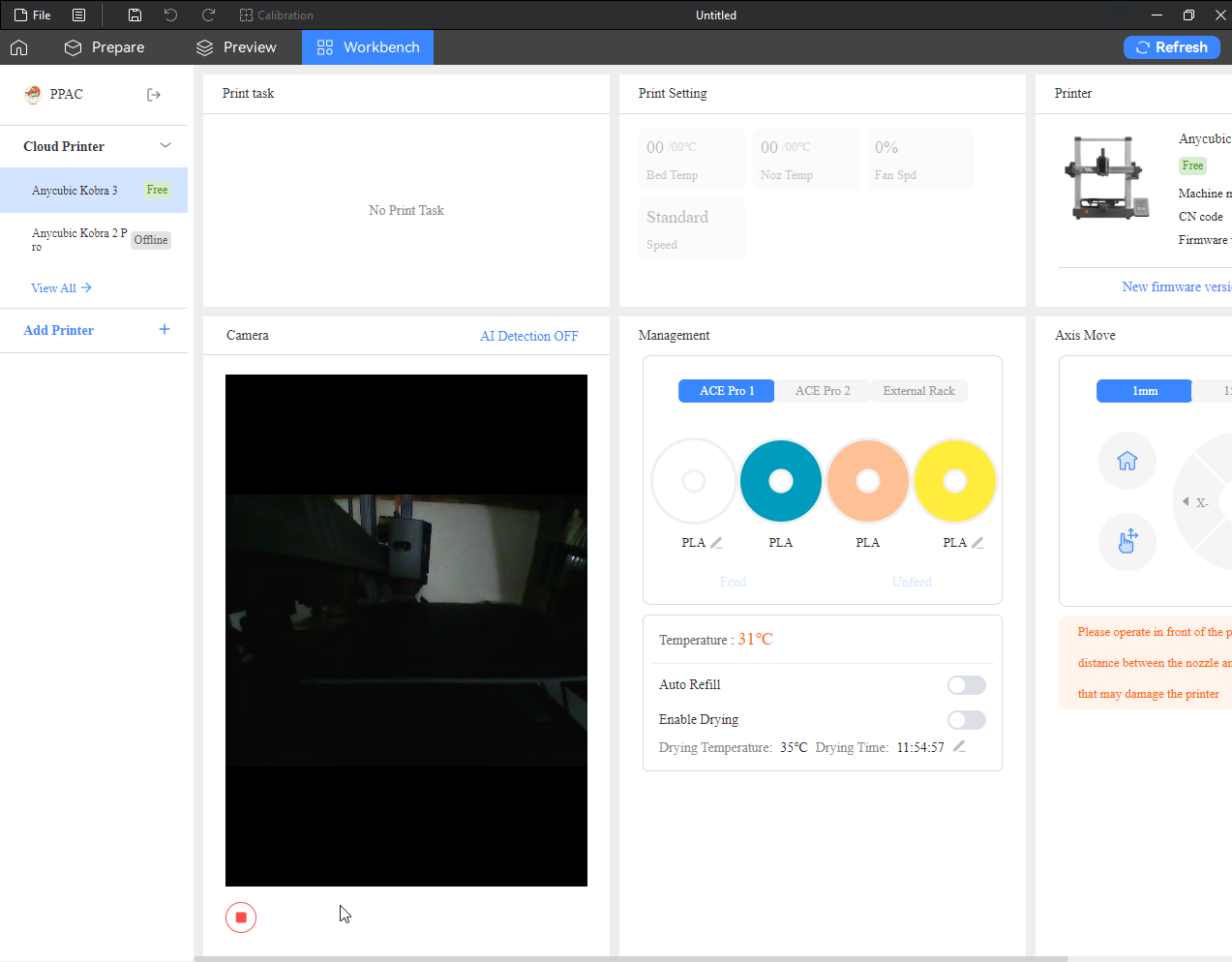
Task: Toggle the Enable Drying switch
Action: pos(967,720)
